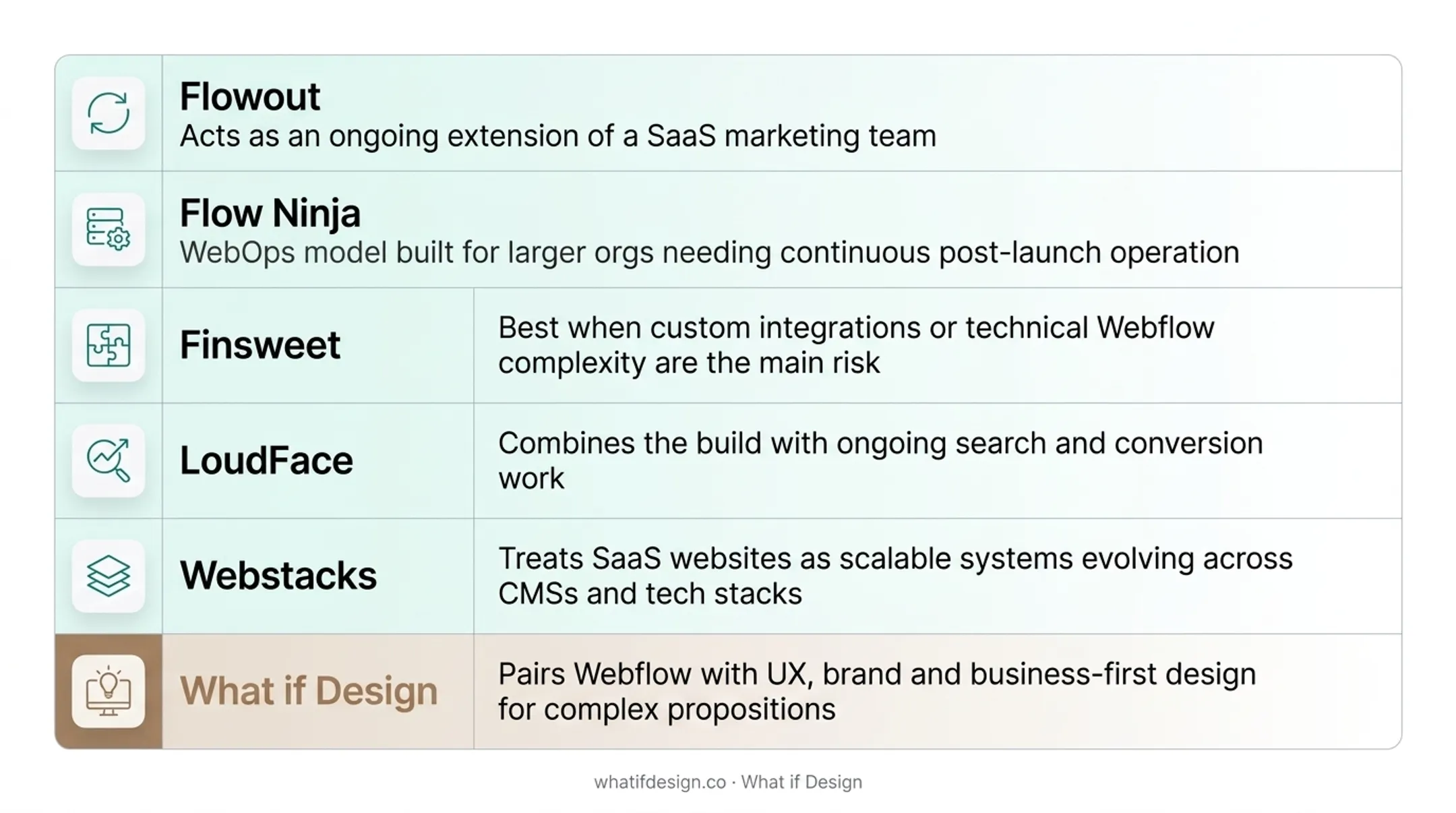Viewport: 1456px width, 813px height.
Task: Click the Flowout circular arrows icon
Action: [x=109, y=113]
